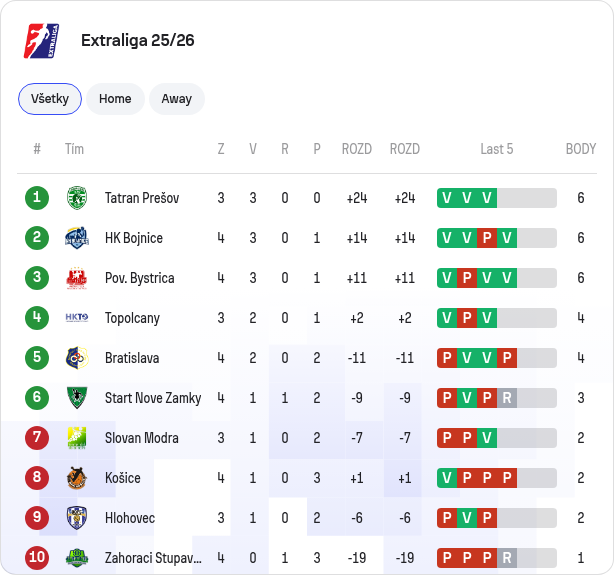
Task: Click the rank 7 red position badge
Action: 37,438
